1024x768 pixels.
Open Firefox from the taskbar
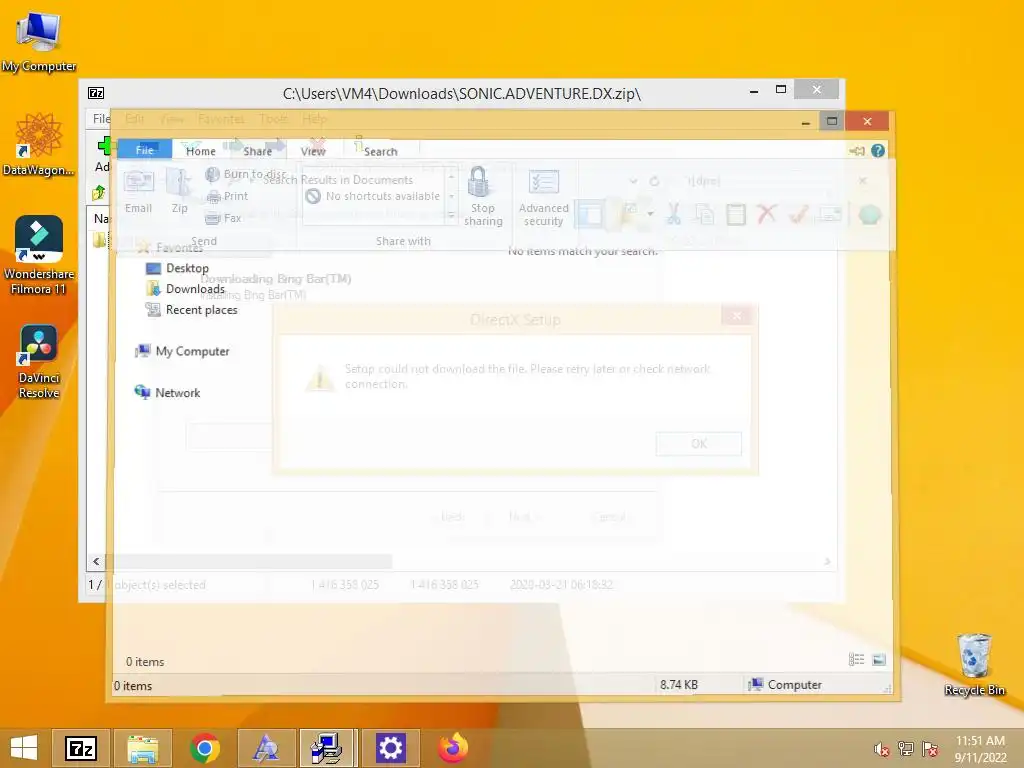[453, 748]
